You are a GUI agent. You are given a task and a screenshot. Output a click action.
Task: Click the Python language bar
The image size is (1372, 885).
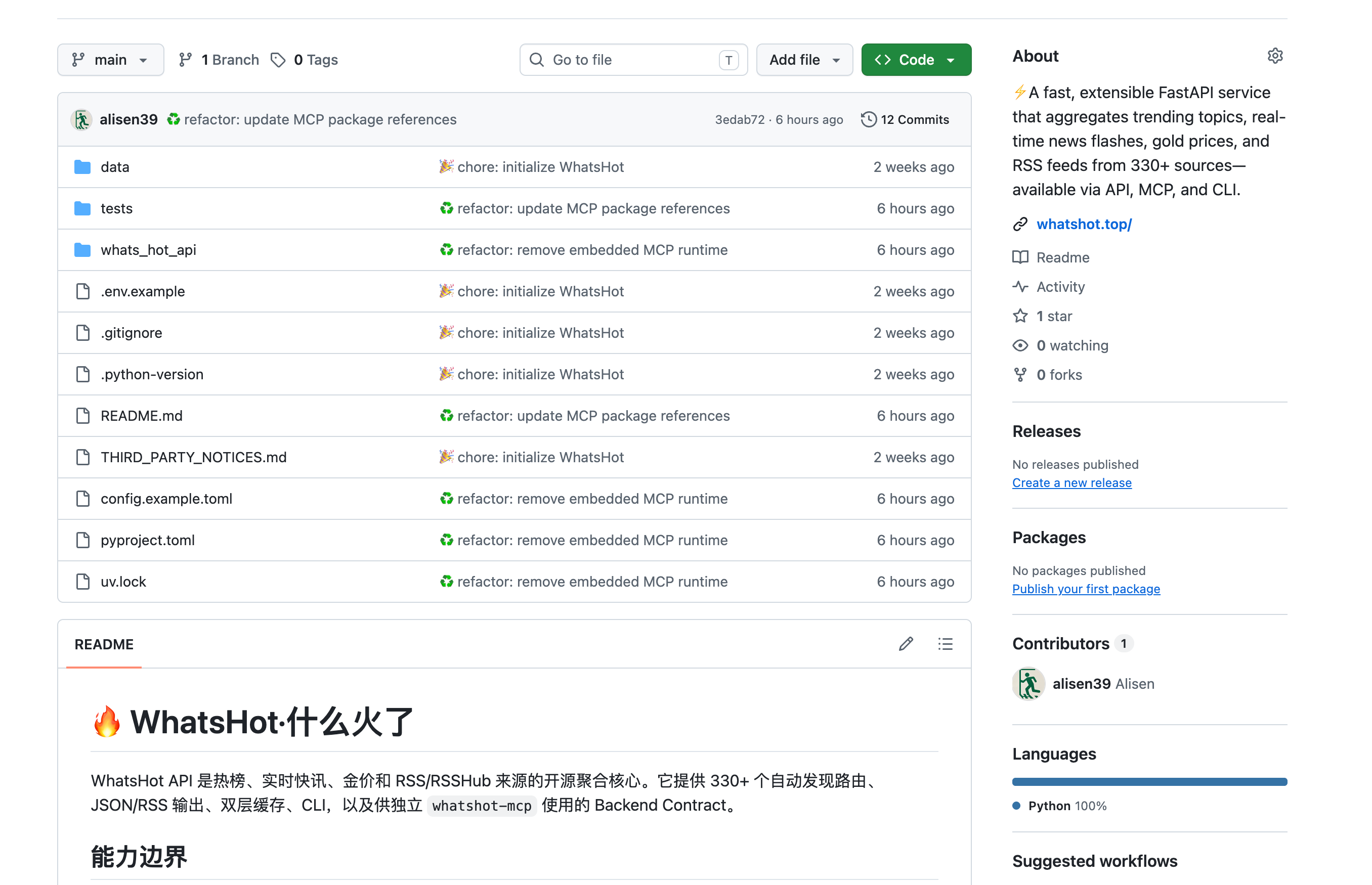pos(1149,781)
